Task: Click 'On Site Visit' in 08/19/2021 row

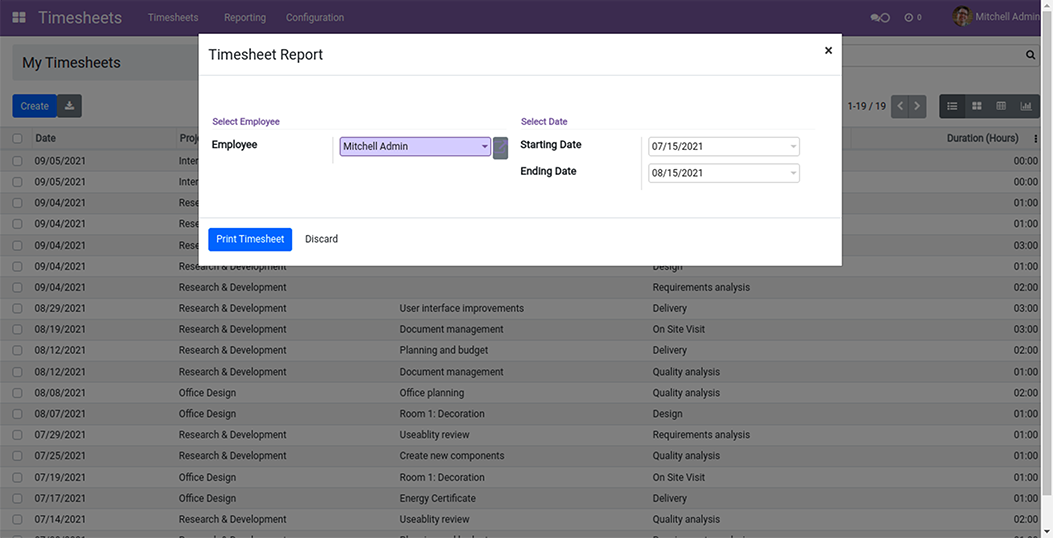Action: pyautogui.click(x=679, y=329)
